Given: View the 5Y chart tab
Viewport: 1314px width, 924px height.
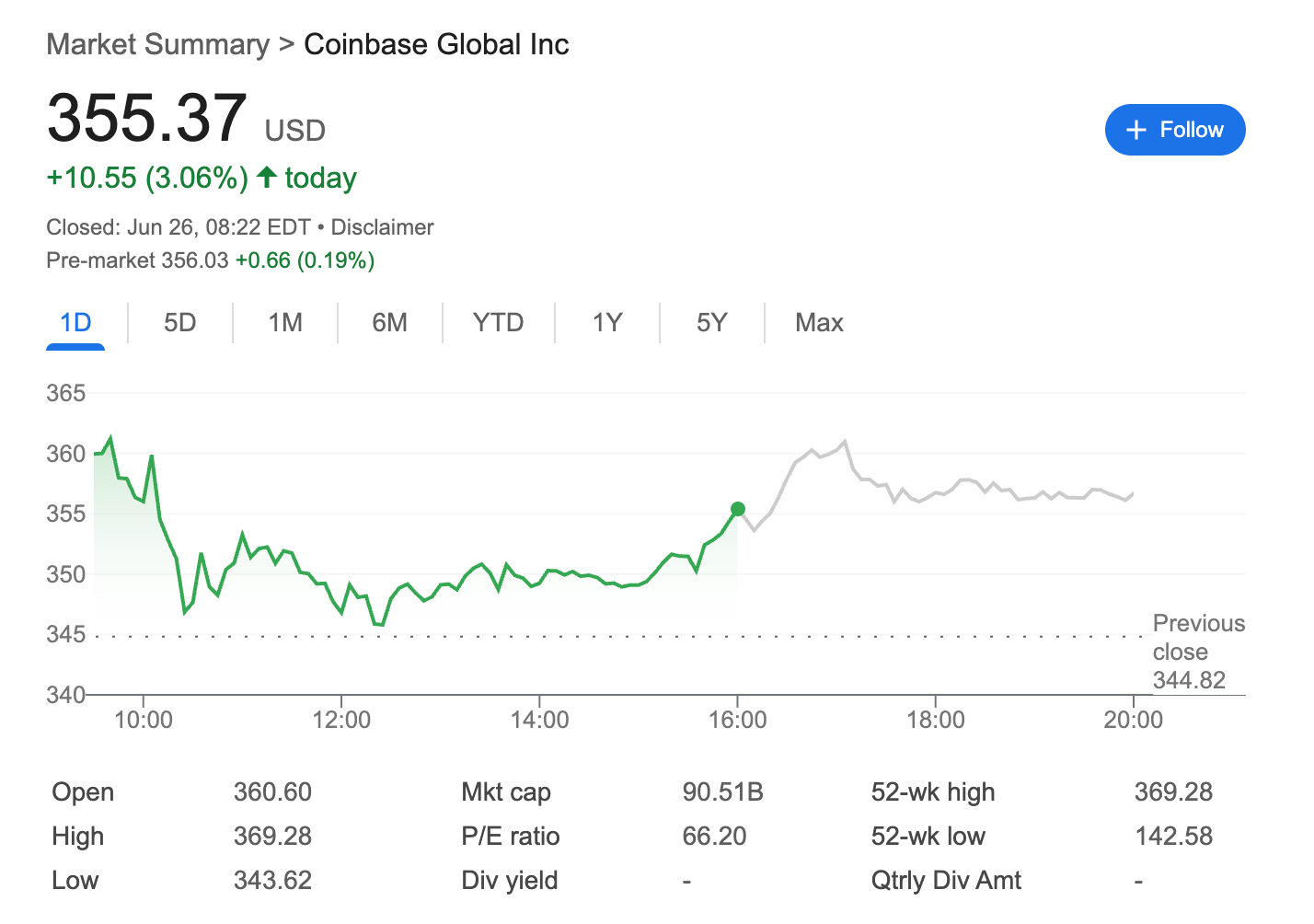Looking at the screenshot, I should pyautogui.click(x=712, y=323).
